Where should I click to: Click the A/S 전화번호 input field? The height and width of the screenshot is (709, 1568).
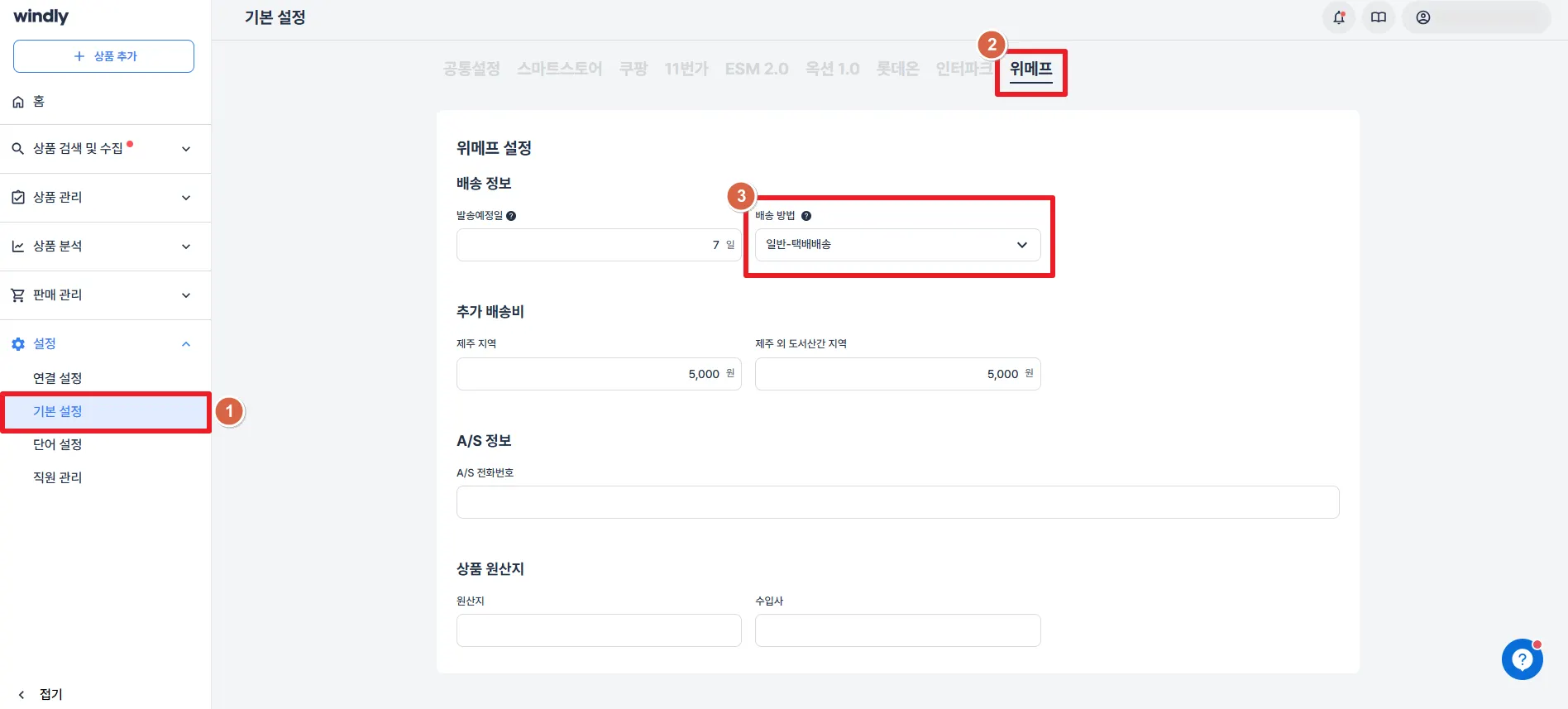point(897,502)
